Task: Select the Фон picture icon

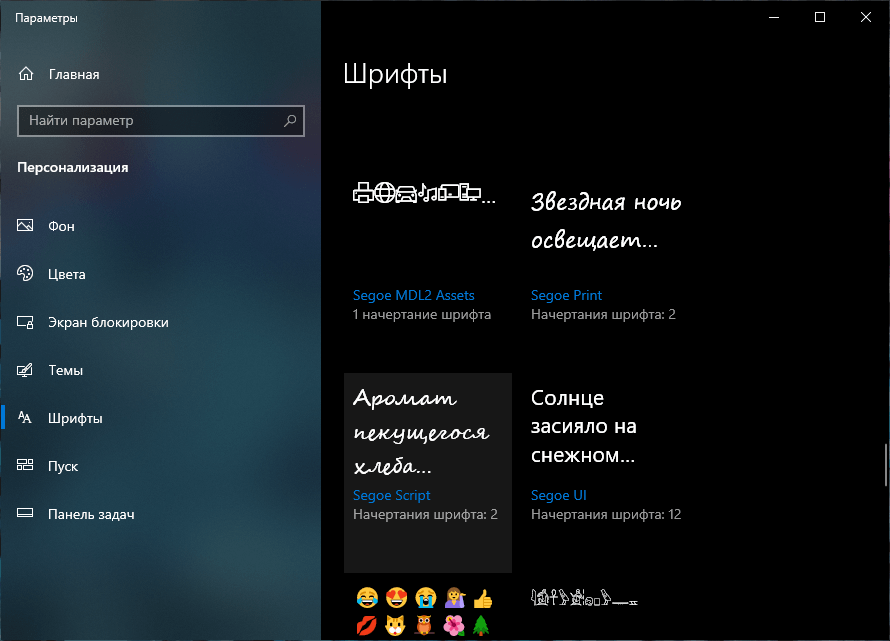Action: (x=26, y=226)
